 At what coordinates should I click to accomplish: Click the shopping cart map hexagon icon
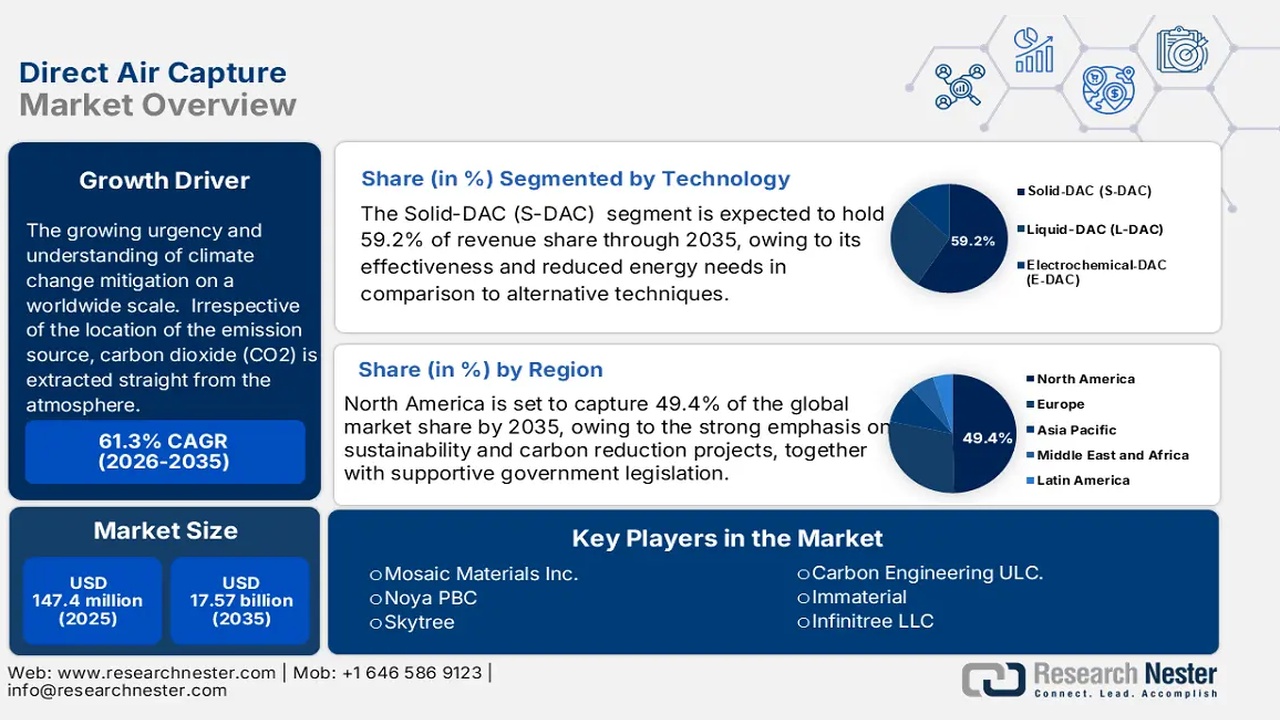coord(1109,88)
